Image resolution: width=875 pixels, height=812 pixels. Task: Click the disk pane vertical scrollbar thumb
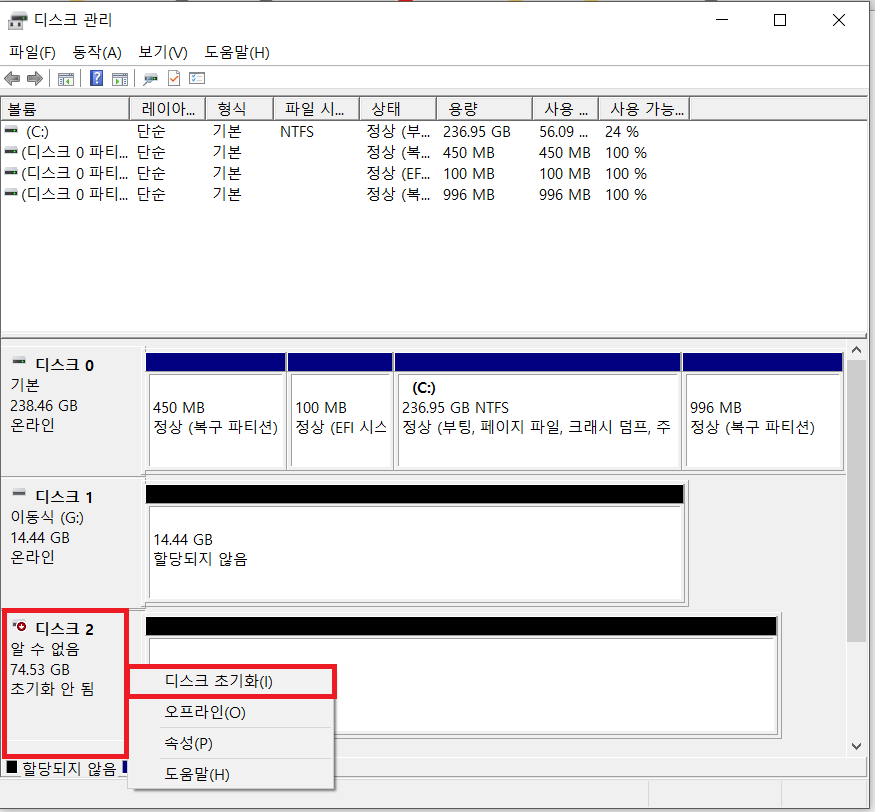coord(857,501)
